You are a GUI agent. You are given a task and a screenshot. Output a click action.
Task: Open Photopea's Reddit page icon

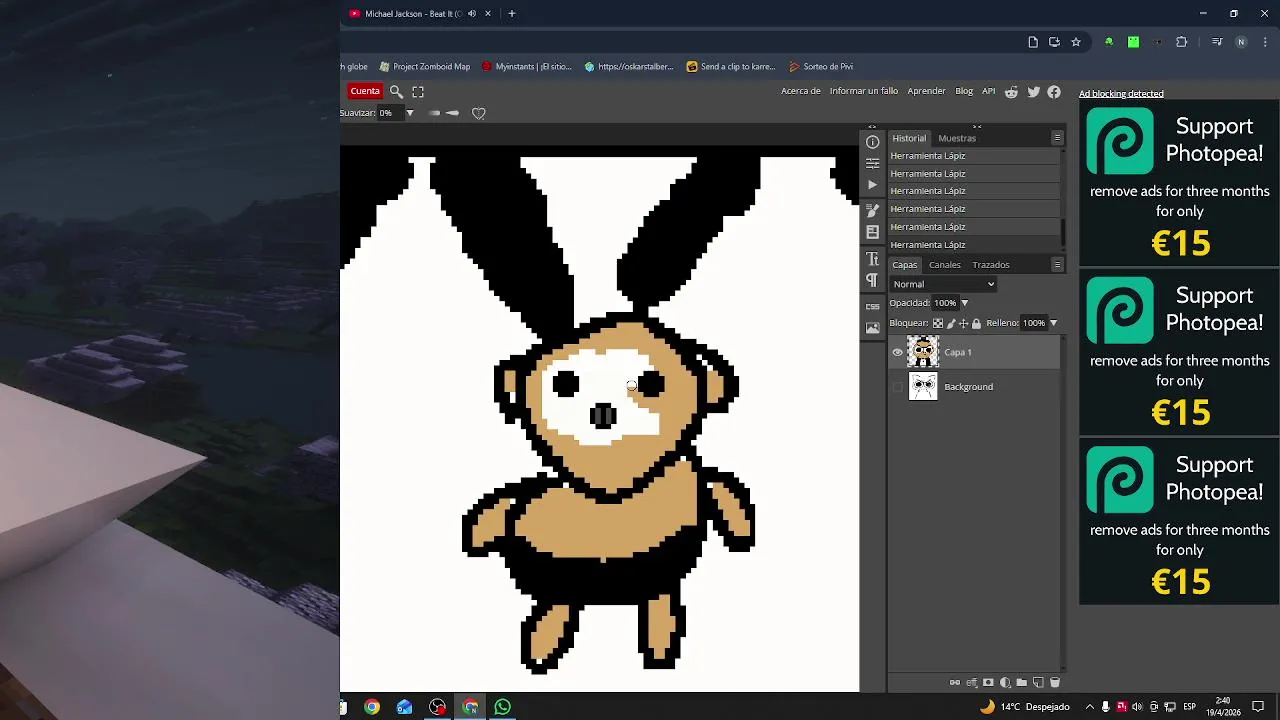[1011, 91]
